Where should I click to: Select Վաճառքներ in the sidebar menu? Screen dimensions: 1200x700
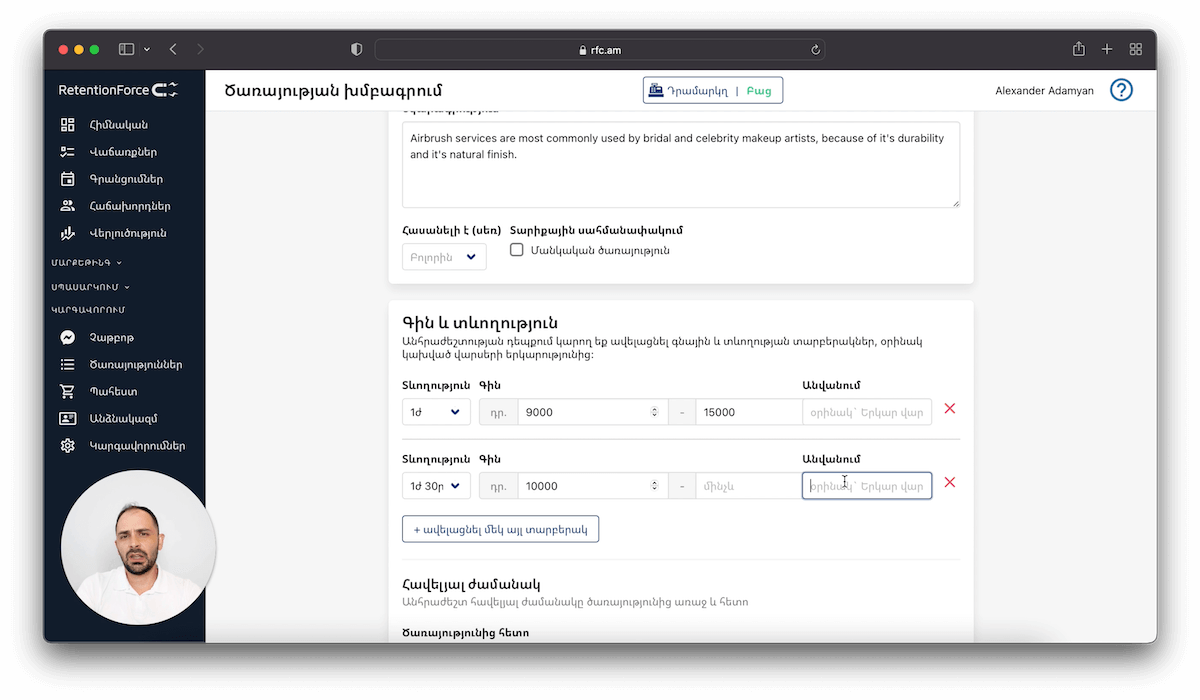click(x=123, y=152)
